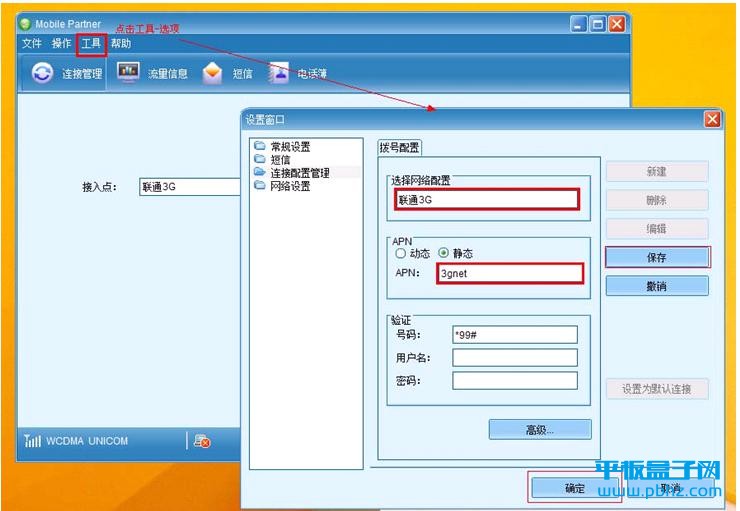Maximize the Mobile Partner window
The image size is (740, 511).
[x=598, y=24]
